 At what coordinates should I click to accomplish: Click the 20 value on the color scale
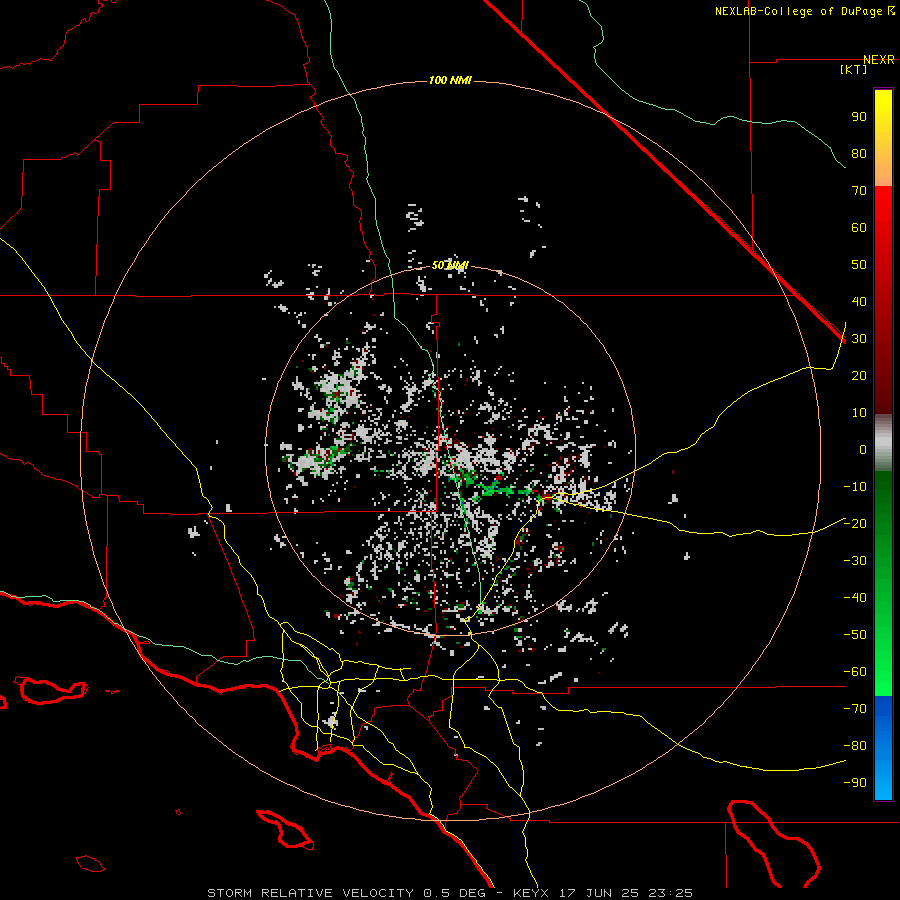point(859,376)
